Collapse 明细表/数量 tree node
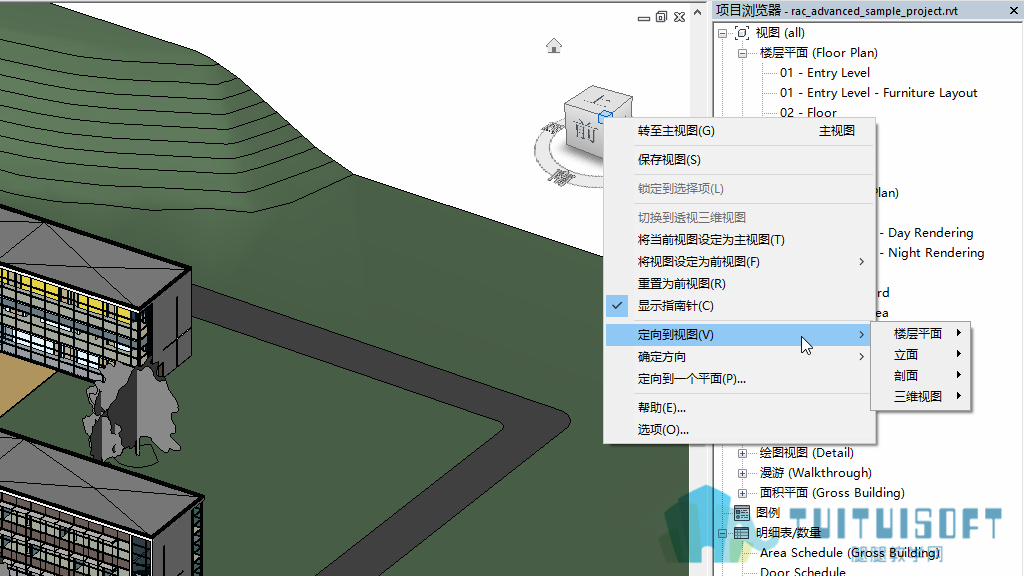The width and height of the screenshot is (1024, 576). tap(722, 534)
